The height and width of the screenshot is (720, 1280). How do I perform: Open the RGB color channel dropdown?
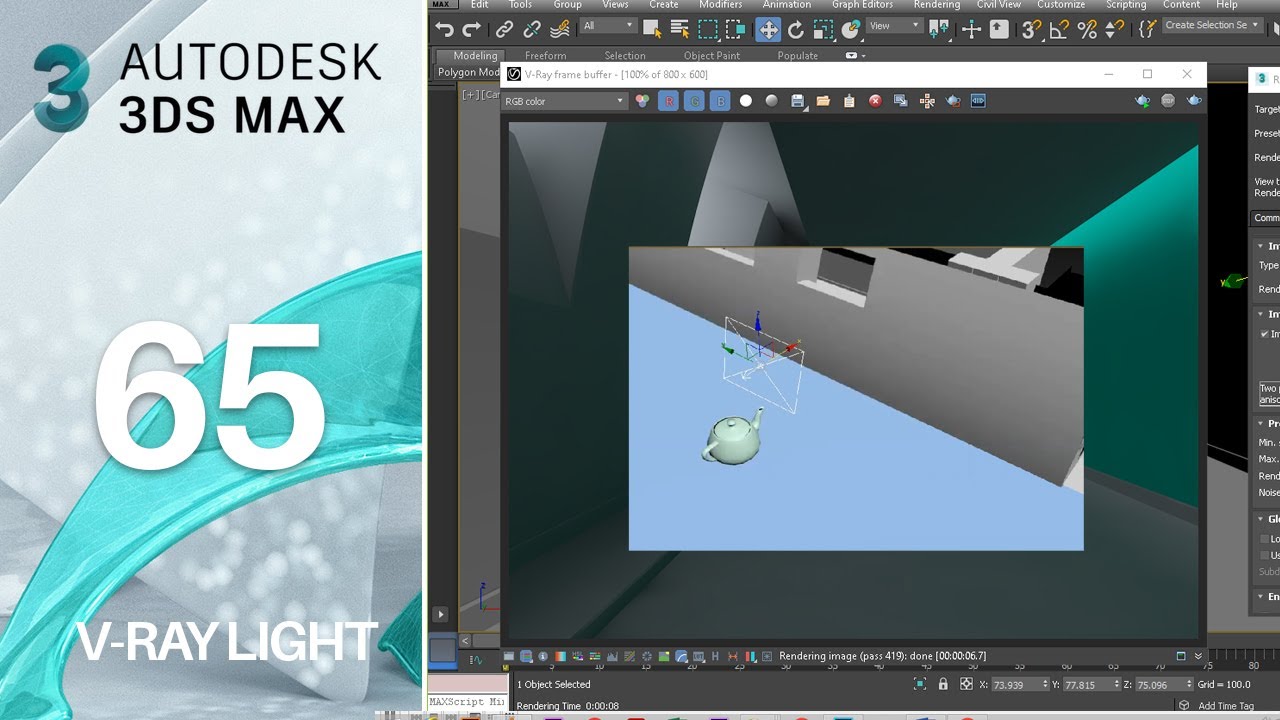(565, 101)
